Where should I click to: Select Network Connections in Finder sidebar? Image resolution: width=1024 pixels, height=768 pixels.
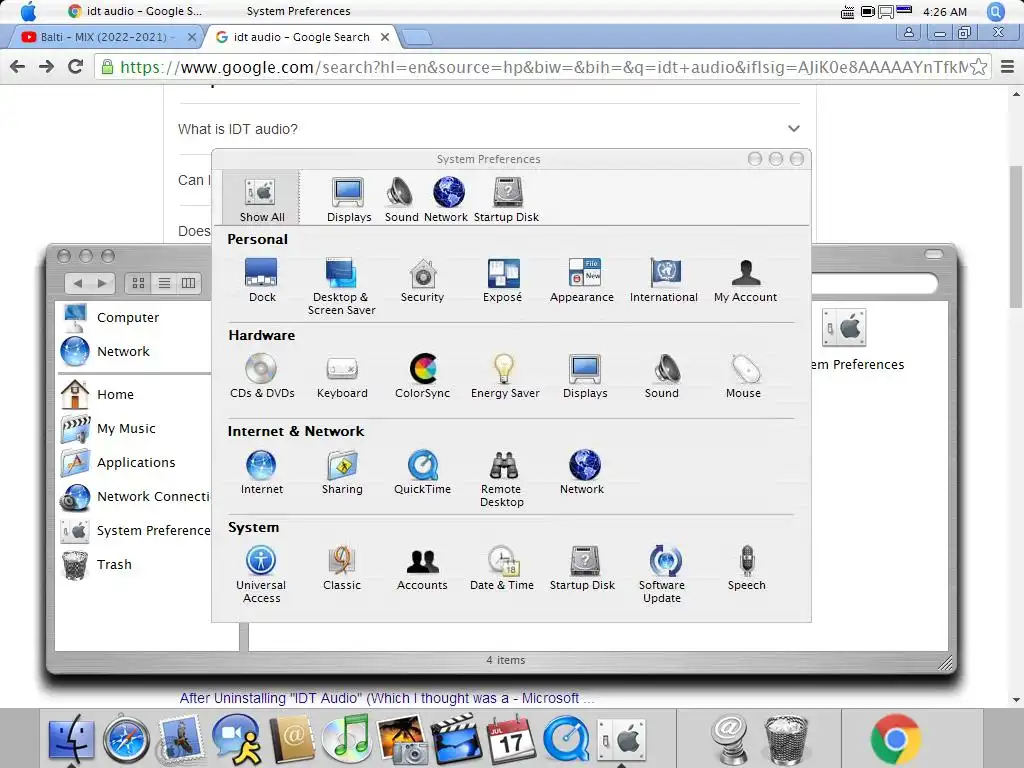135,496
